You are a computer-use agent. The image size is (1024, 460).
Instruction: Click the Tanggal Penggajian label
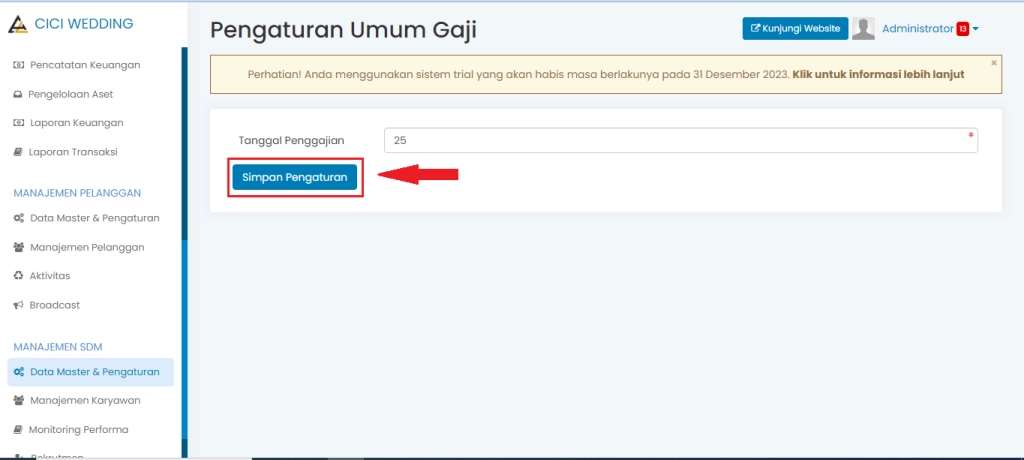tap(291, 140)
